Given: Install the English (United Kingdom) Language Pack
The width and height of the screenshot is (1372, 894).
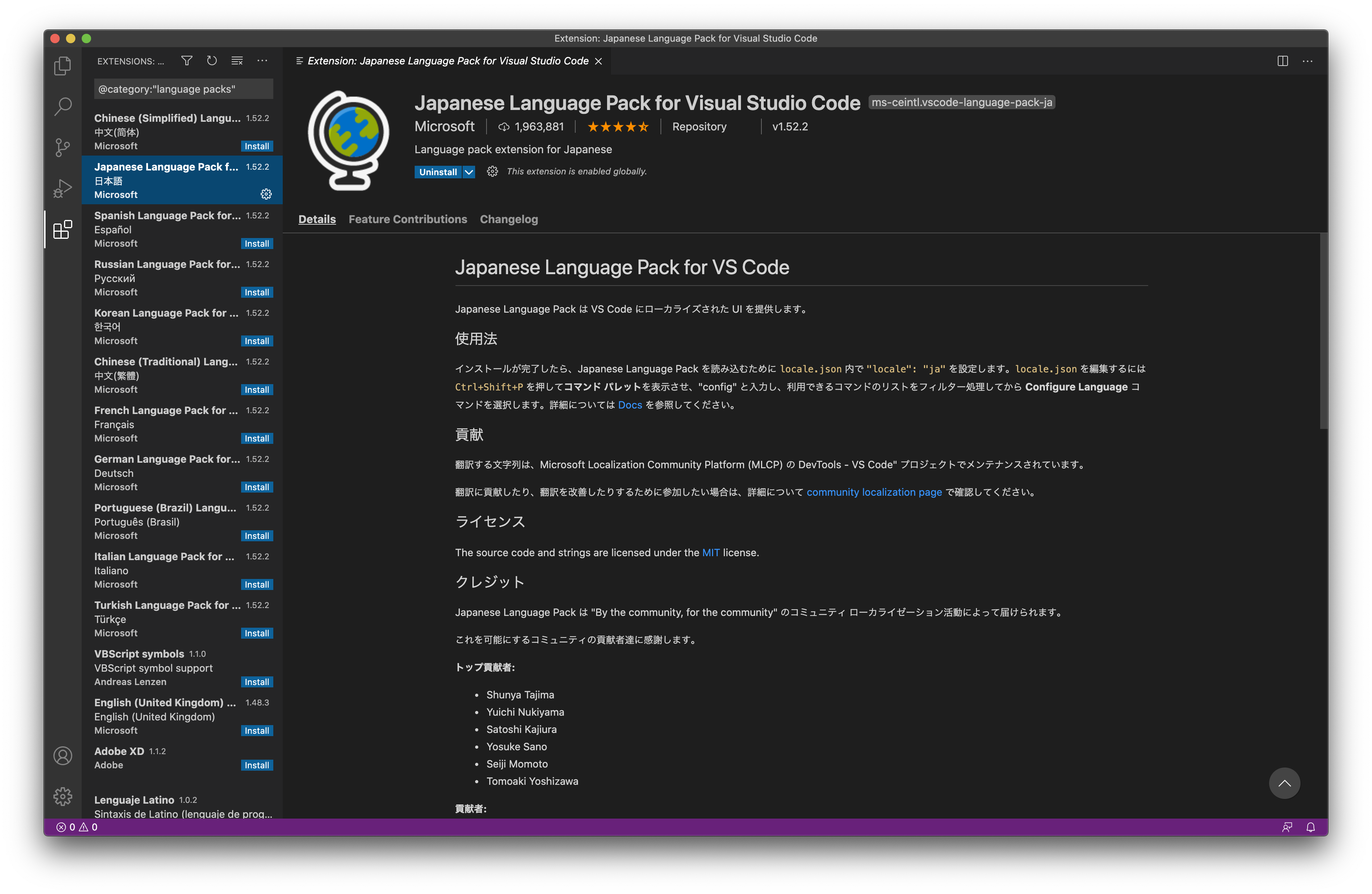Looking at the screenshot, I should click(x=256, y=731).
